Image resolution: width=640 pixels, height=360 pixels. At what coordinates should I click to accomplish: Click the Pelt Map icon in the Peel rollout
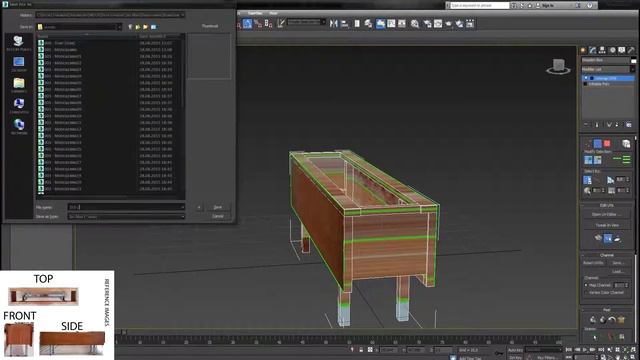[621, 320]
